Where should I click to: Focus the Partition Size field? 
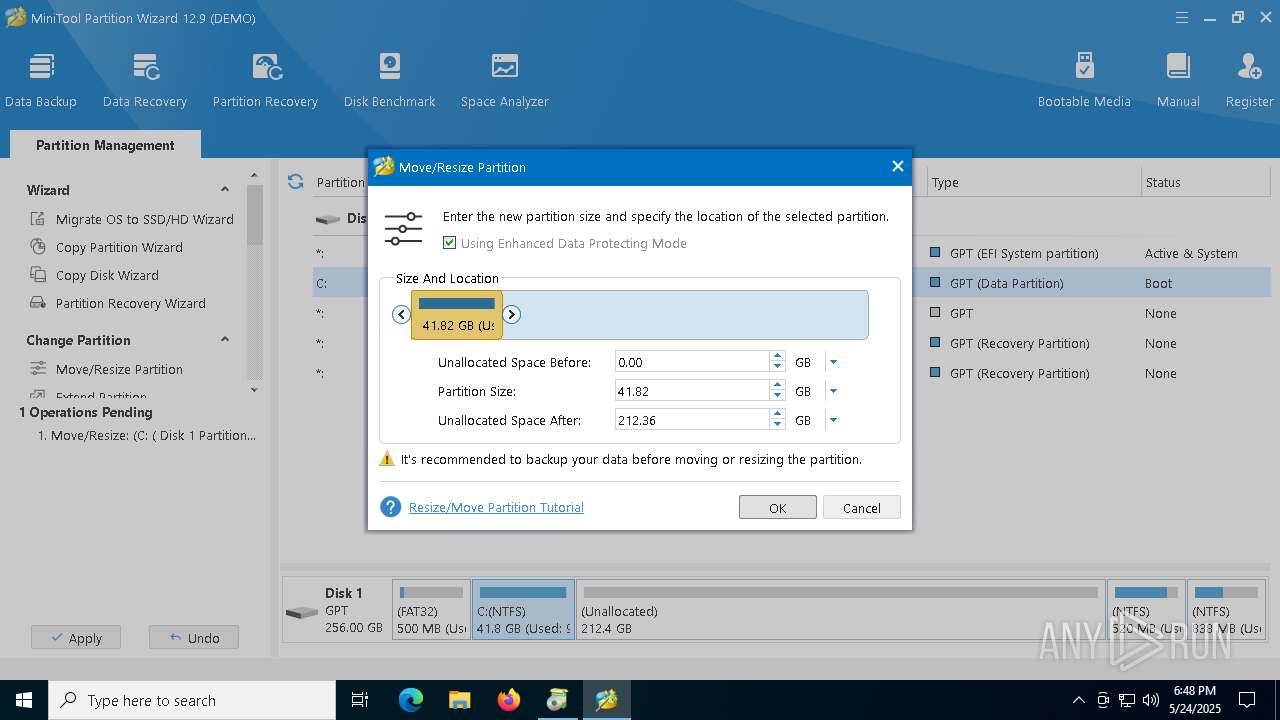[x=692, y=391]
